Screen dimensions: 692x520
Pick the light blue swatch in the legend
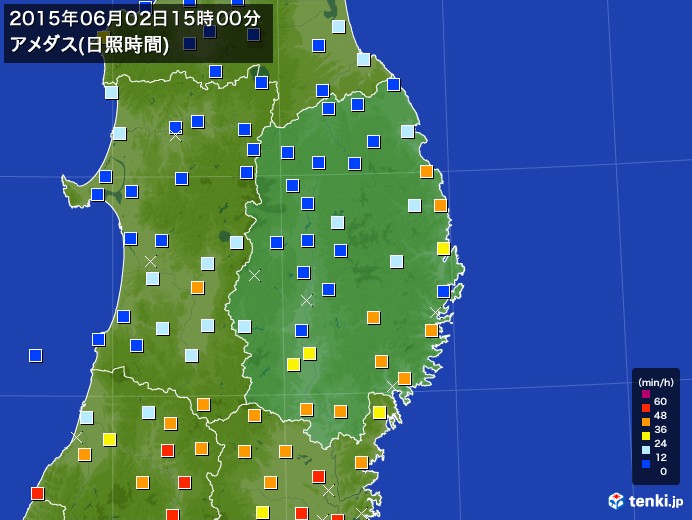coord(646,450)
